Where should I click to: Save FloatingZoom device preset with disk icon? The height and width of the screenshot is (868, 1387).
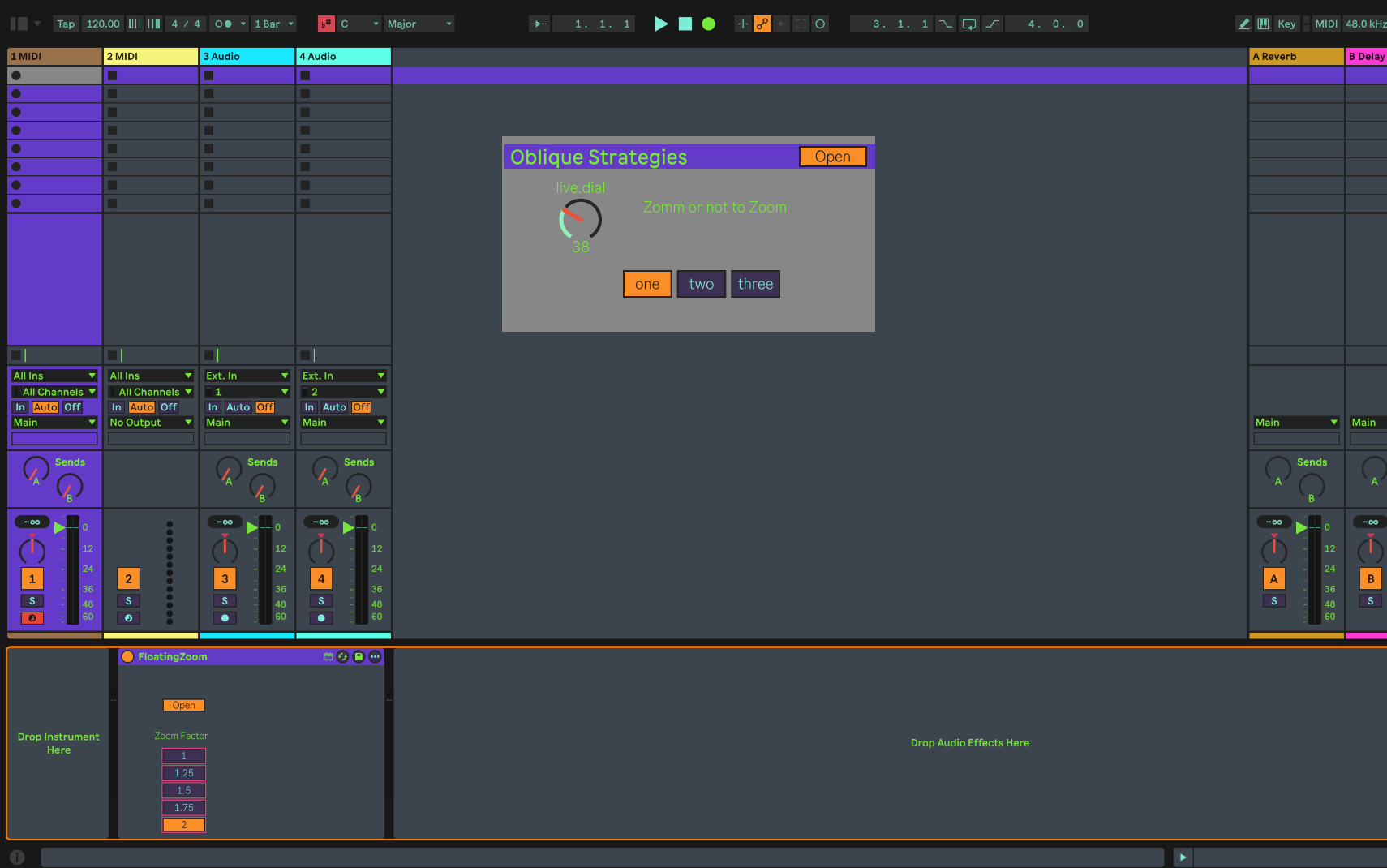359,657
